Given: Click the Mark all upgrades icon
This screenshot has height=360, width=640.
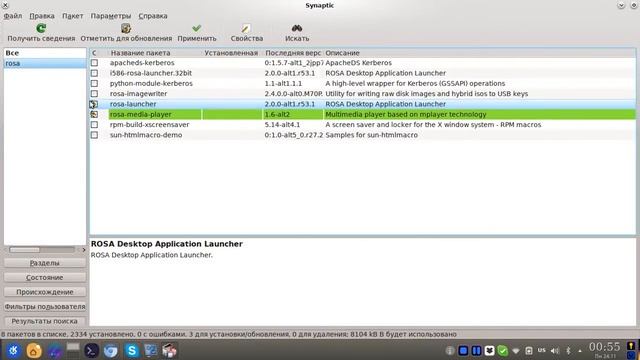Looking at the screenshot, I should tap(126, 28).
